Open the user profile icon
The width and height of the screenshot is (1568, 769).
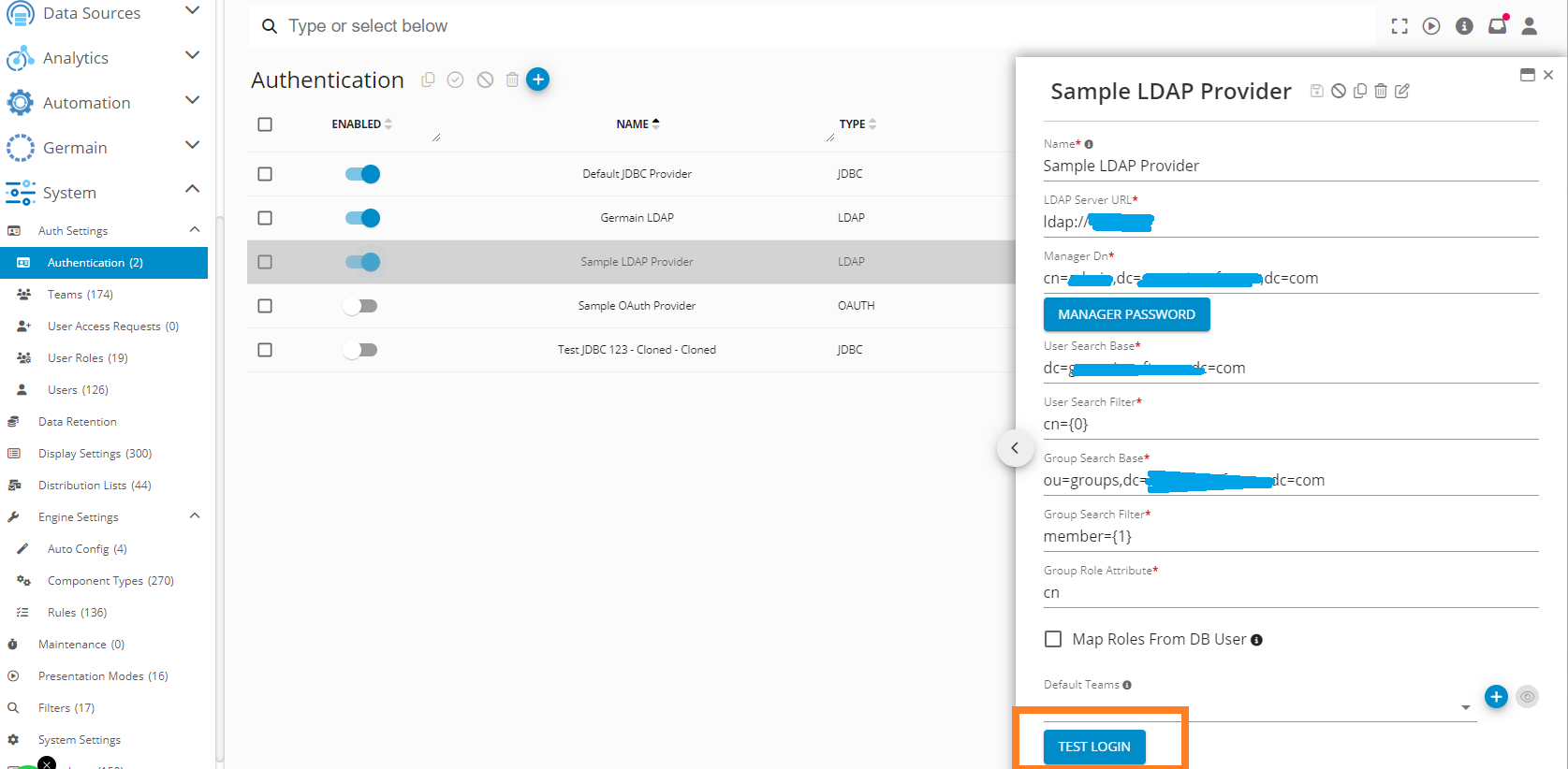(x=1530, y=26)
